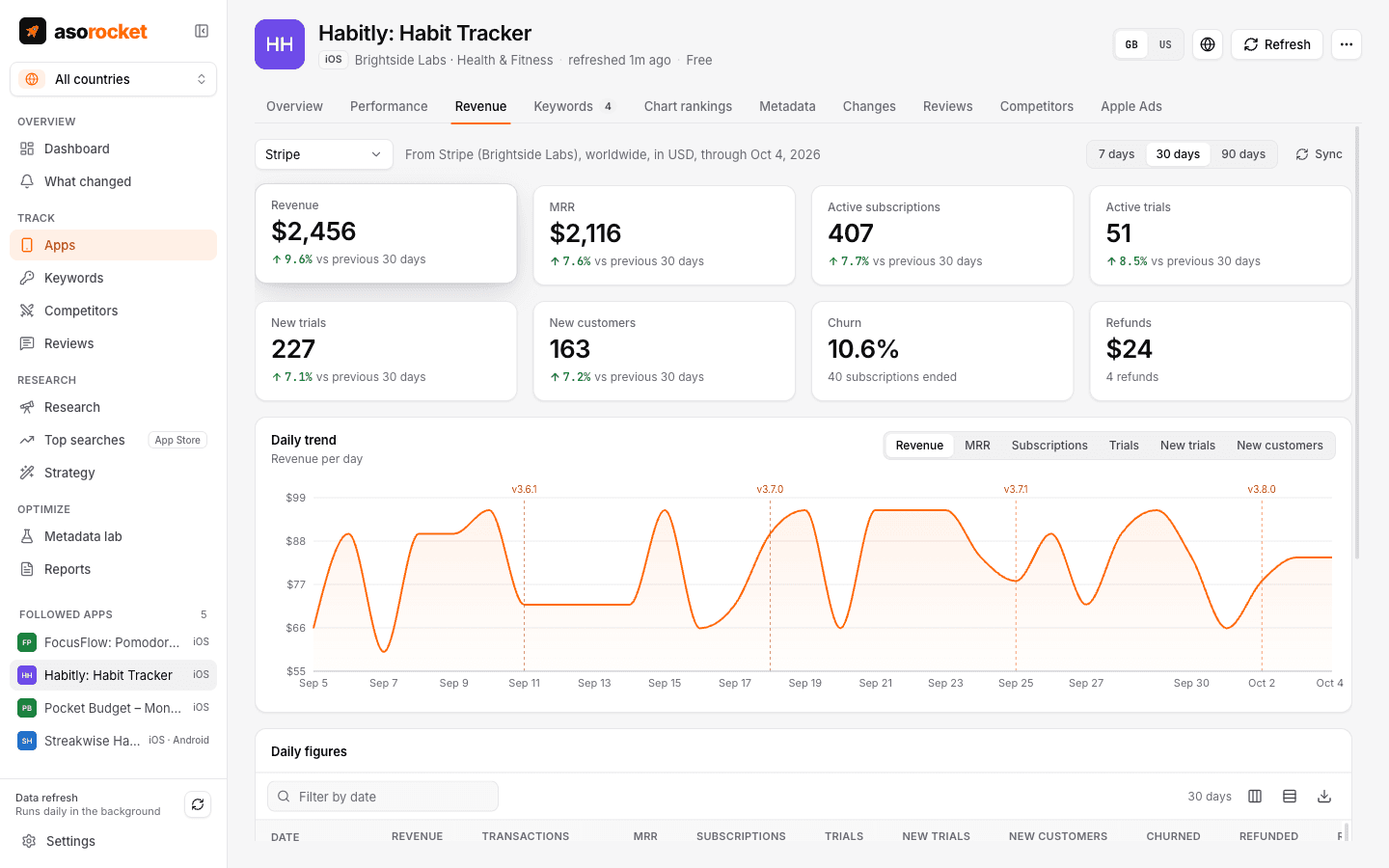Screen dimensions: 1389x868
Task: Sort by the NEW CUSTOMERS column header
Action: (x=1058, y=836)
